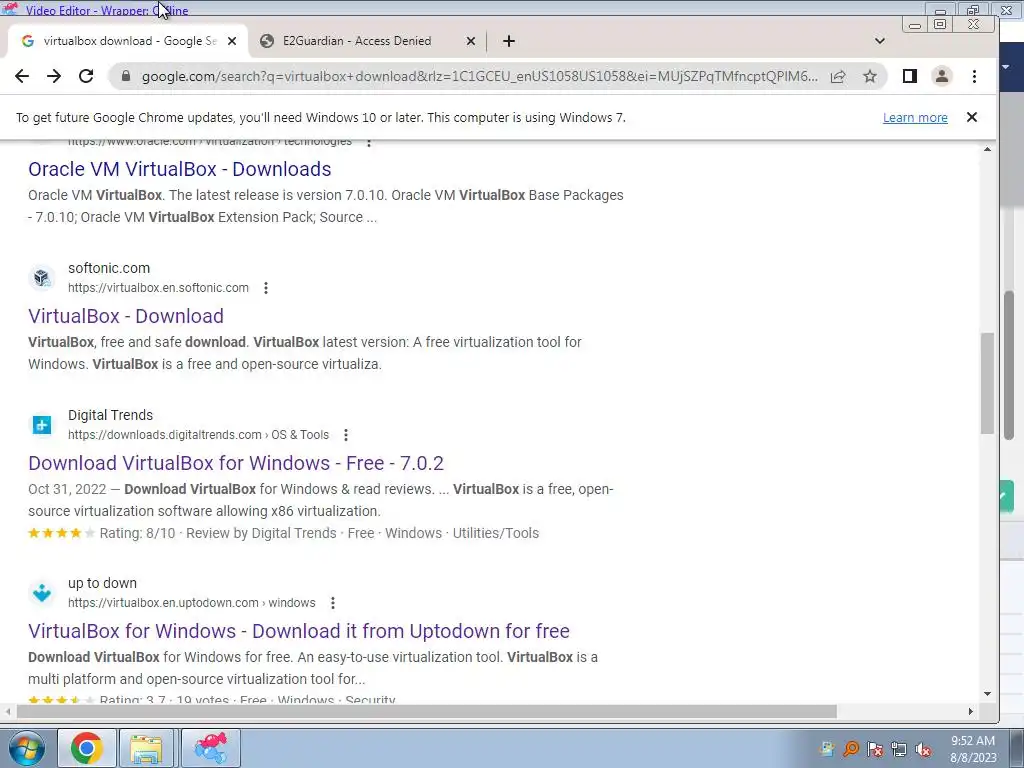Click the vertical scrollbar down arrow

(x=987, y=694)
